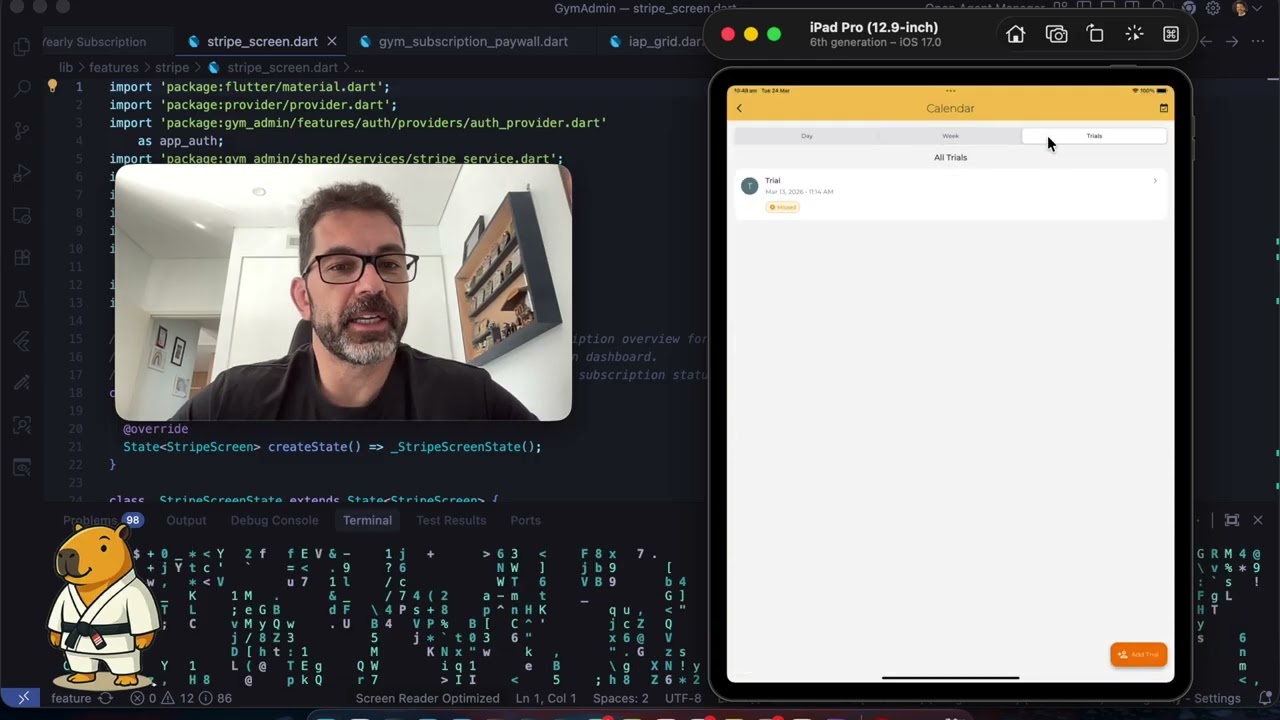Screen dimensions: 1280x720
Task: Click 'Spaces: 2' in status bar
Action: [620, 698]
